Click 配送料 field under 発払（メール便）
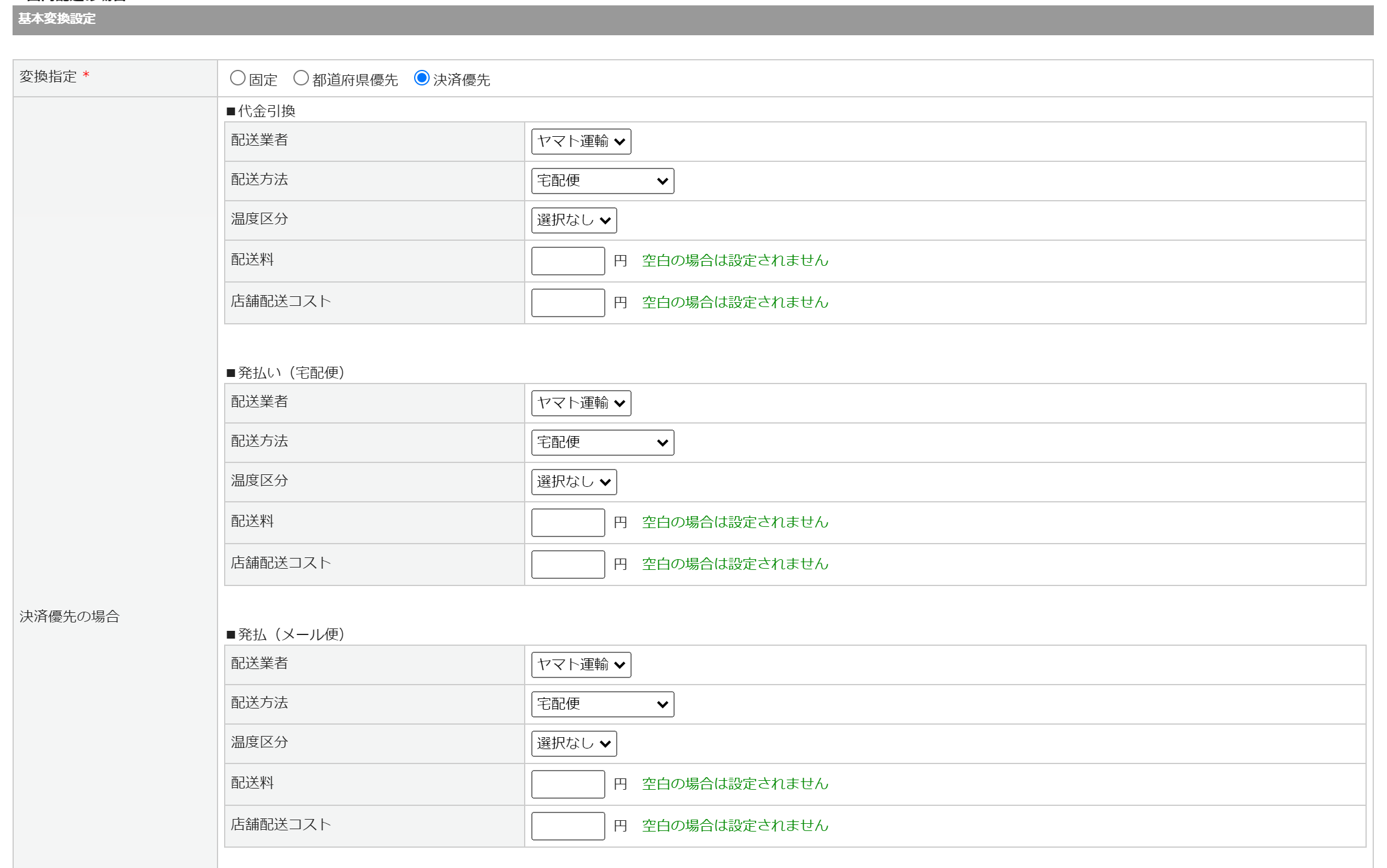This screenshot has width=1387, height=868. pyautogui.click(x=567, y=784)
